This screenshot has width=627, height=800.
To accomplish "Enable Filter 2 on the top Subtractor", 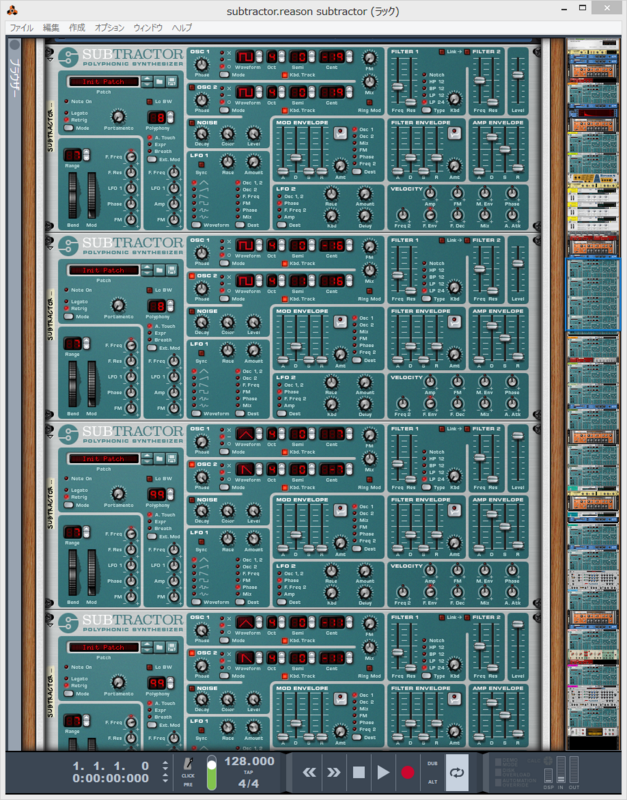I will pyautogui.click(x=467, y=52).
